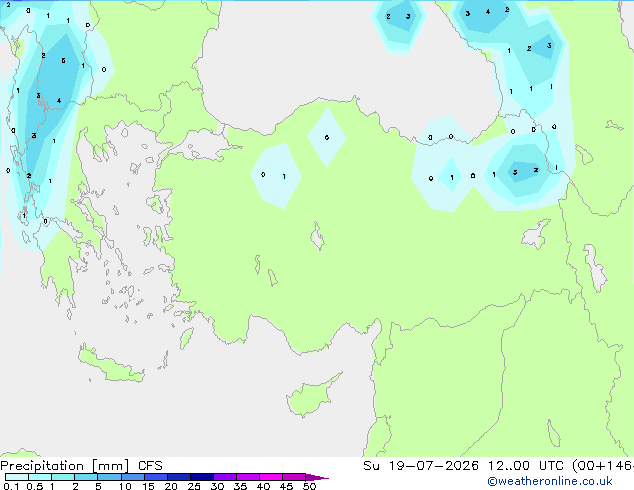
Task: Click the '0.1' legend scale label
Action: (11, 486)
